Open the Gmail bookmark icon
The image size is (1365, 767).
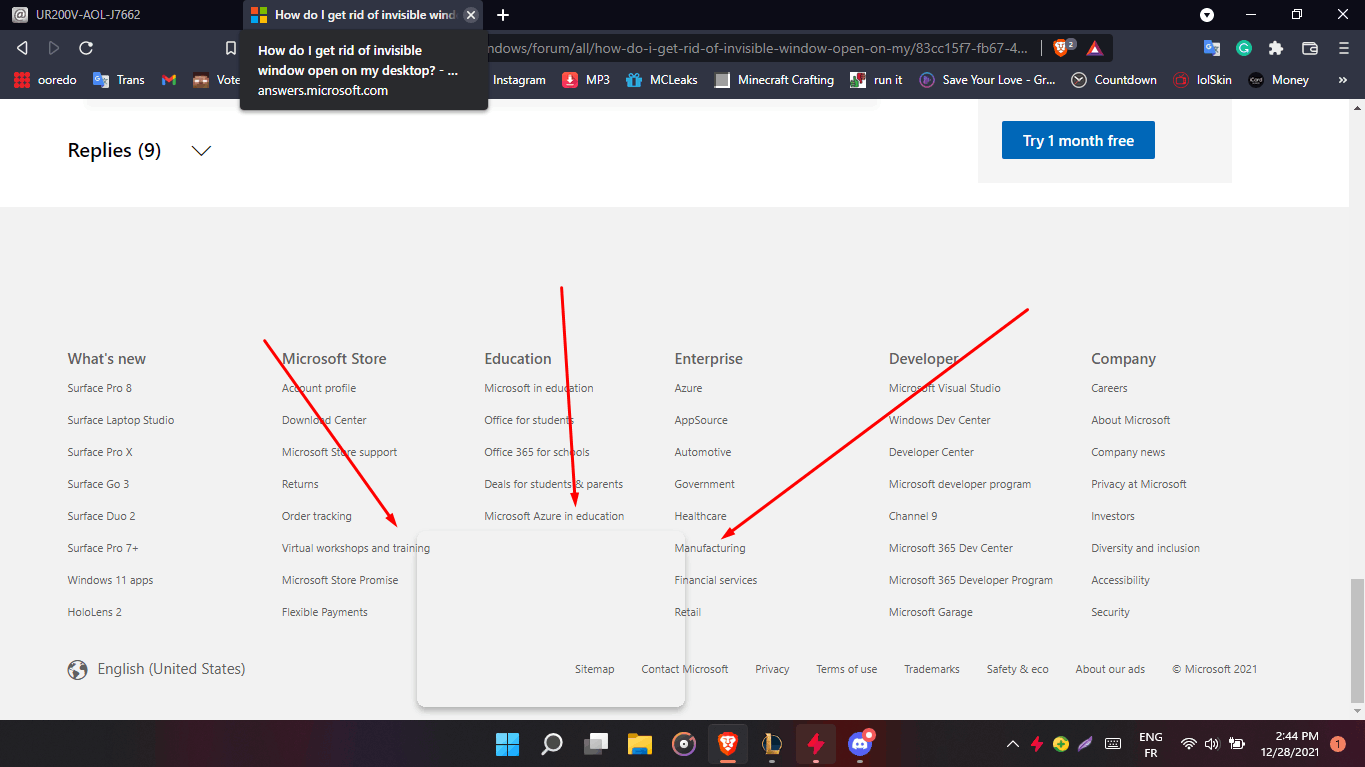tap(169, 80)
